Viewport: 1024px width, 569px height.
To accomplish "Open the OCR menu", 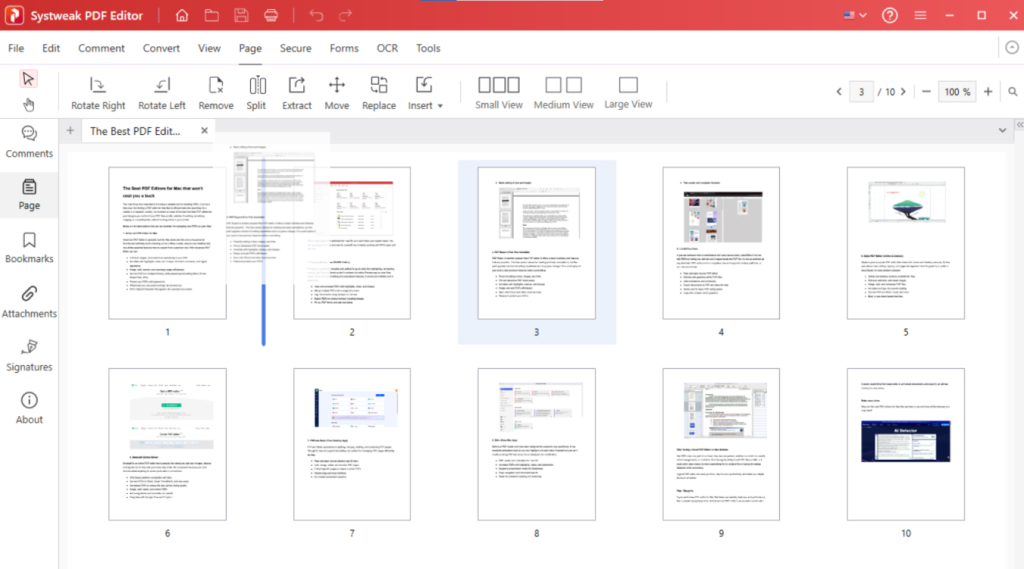I will 387,48.
